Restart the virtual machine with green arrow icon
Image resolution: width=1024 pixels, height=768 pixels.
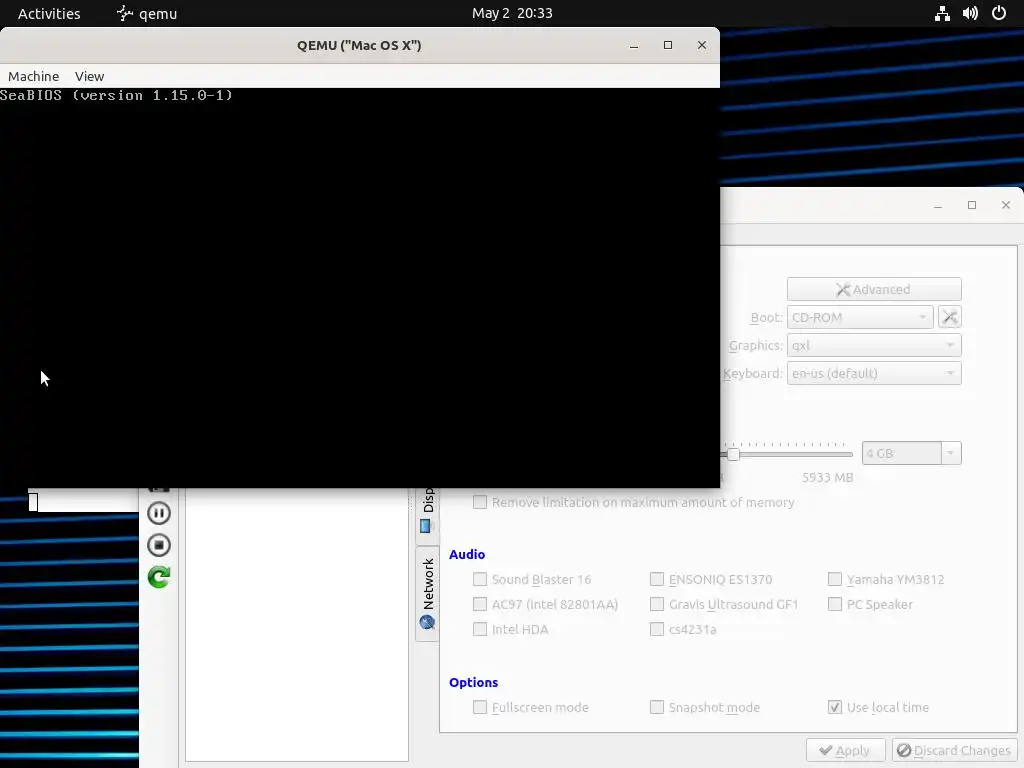(x=159, y=577)
